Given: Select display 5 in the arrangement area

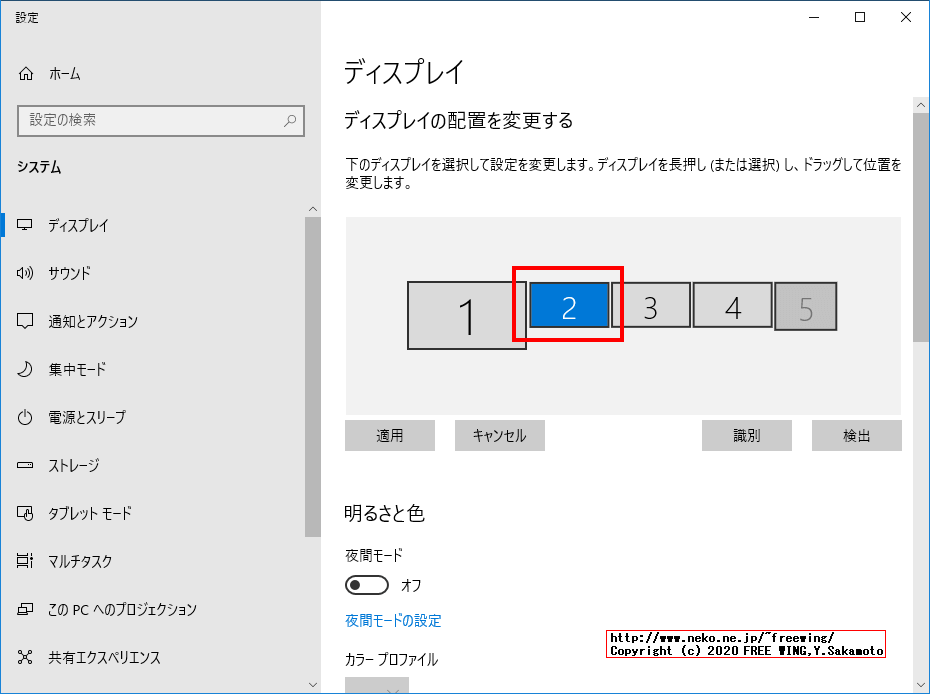Looking at the screenshot, I should [806, 306].
